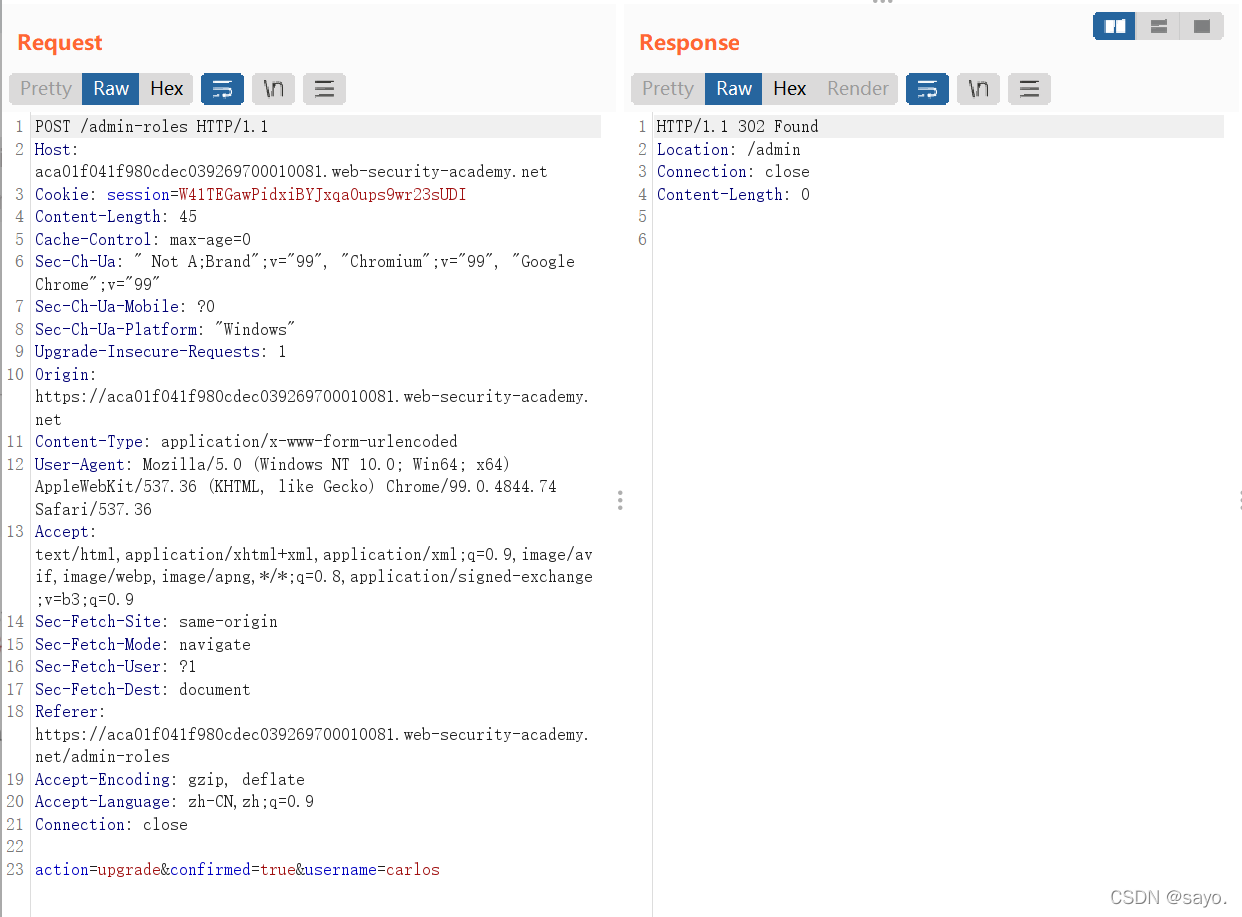This screenshot has width=1242, height=917.
Task: Select side-by-side split layout icon
Action: tap(1115, 26)
